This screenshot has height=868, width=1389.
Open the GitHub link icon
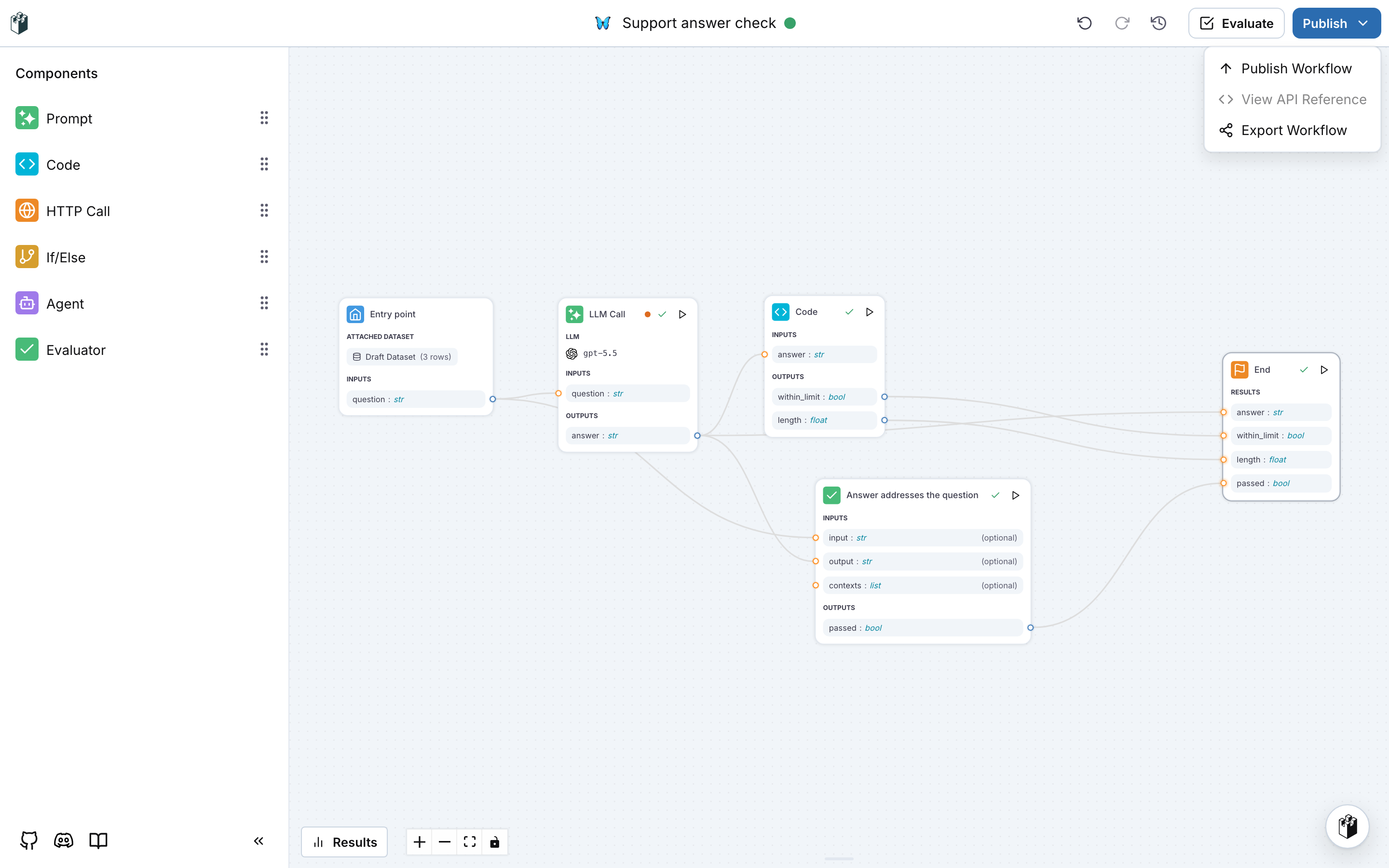[29, 841]
